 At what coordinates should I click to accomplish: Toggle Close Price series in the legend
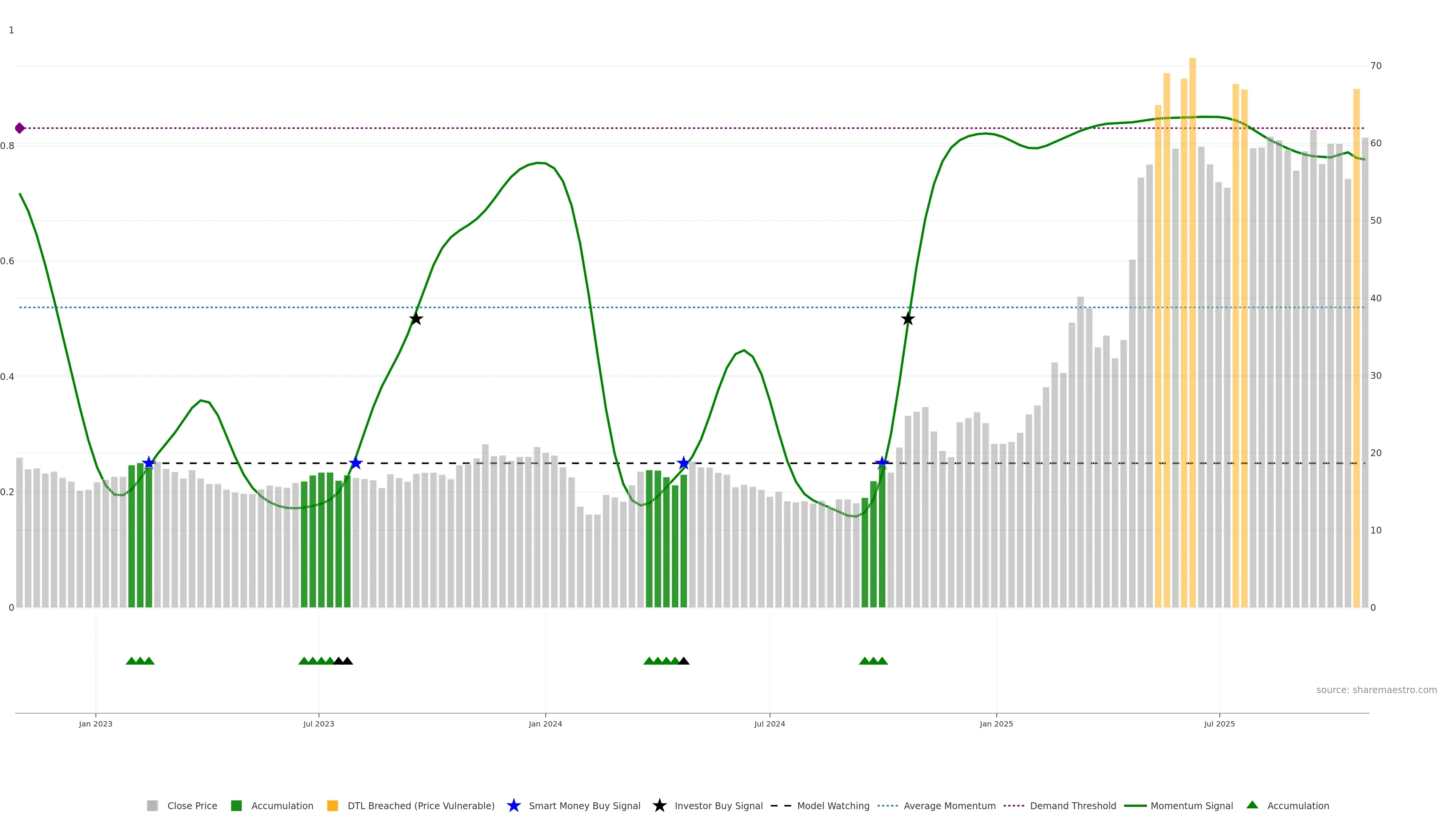click(x=192, y=805)
